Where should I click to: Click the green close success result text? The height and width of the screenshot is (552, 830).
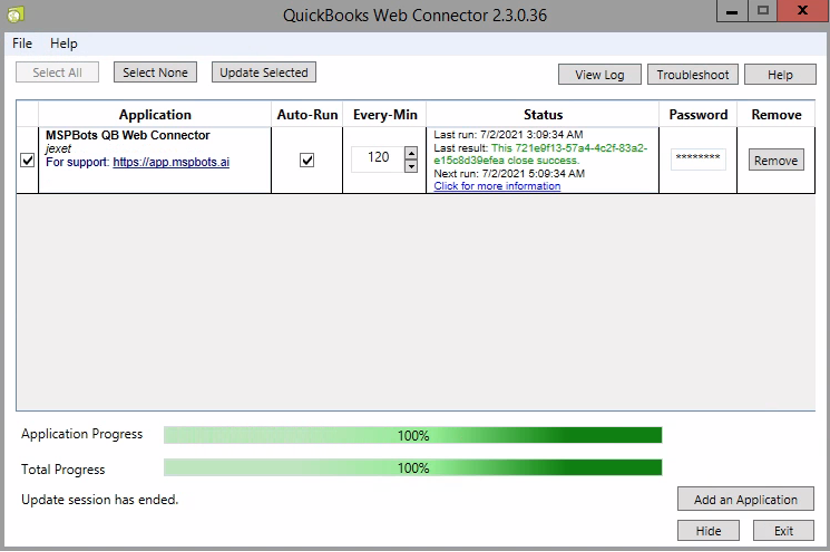pyautogui.click(x=540, y=154)
